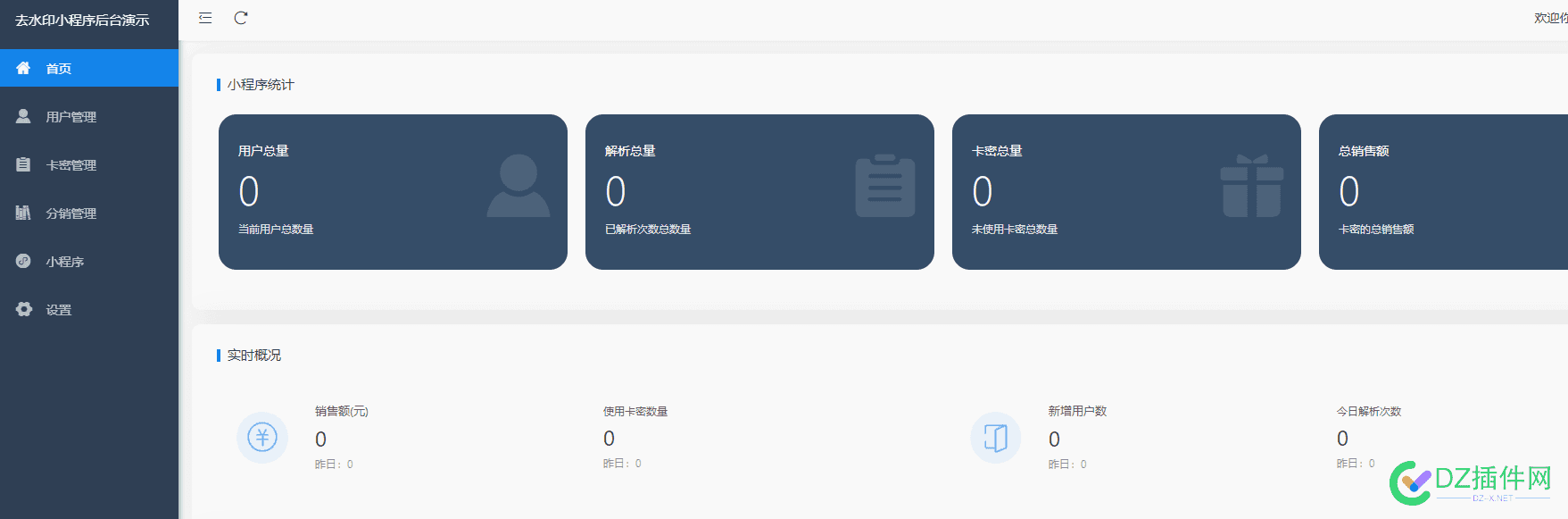The image size is (1568, 519).
Task: Click the zero value in 卡密总量 card
Action: (x=983, y=191)
